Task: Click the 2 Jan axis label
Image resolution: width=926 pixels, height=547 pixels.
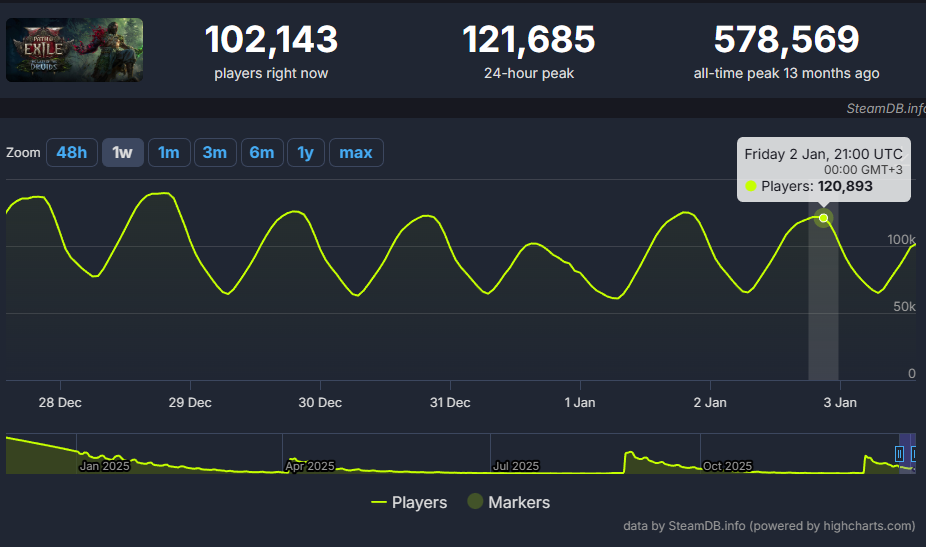Action: 710,402
